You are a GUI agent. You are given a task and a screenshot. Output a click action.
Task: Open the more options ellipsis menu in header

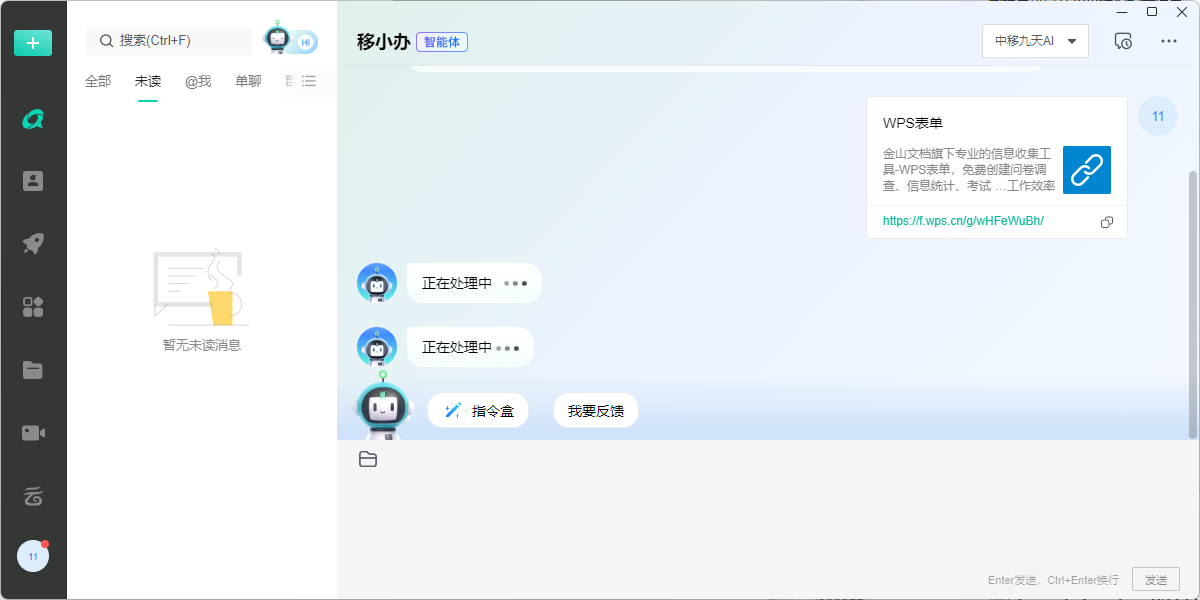(1166, 41)
